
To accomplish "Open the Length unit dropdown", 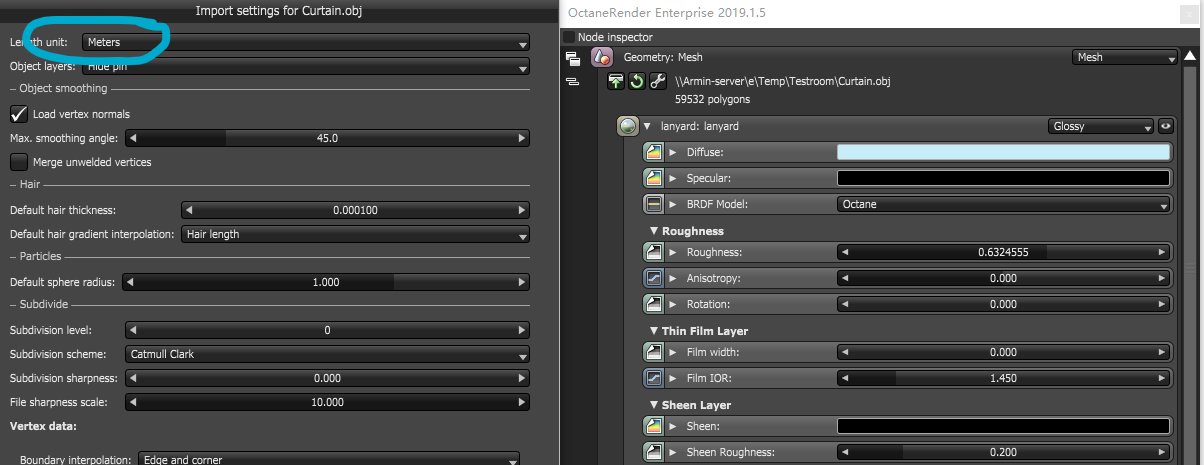I will pos(305,42).
